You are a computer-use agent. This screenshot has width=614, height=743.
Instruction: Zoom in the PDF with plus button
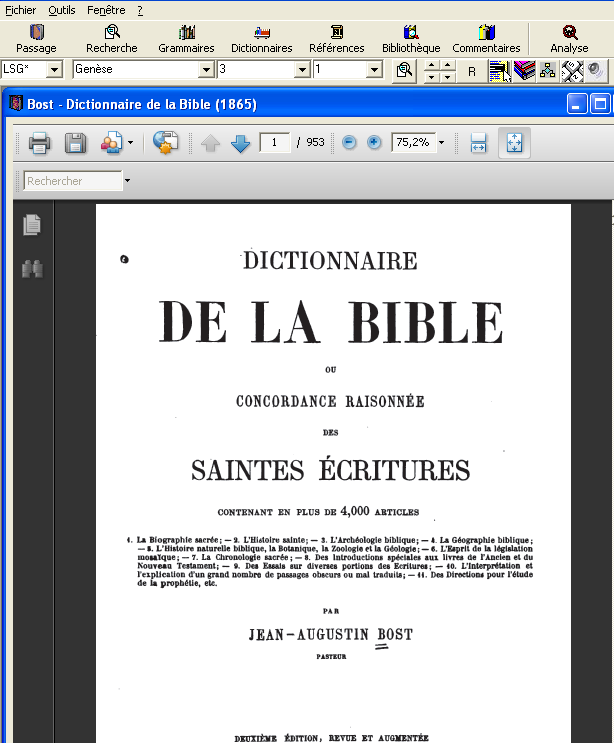coord(374,142)
